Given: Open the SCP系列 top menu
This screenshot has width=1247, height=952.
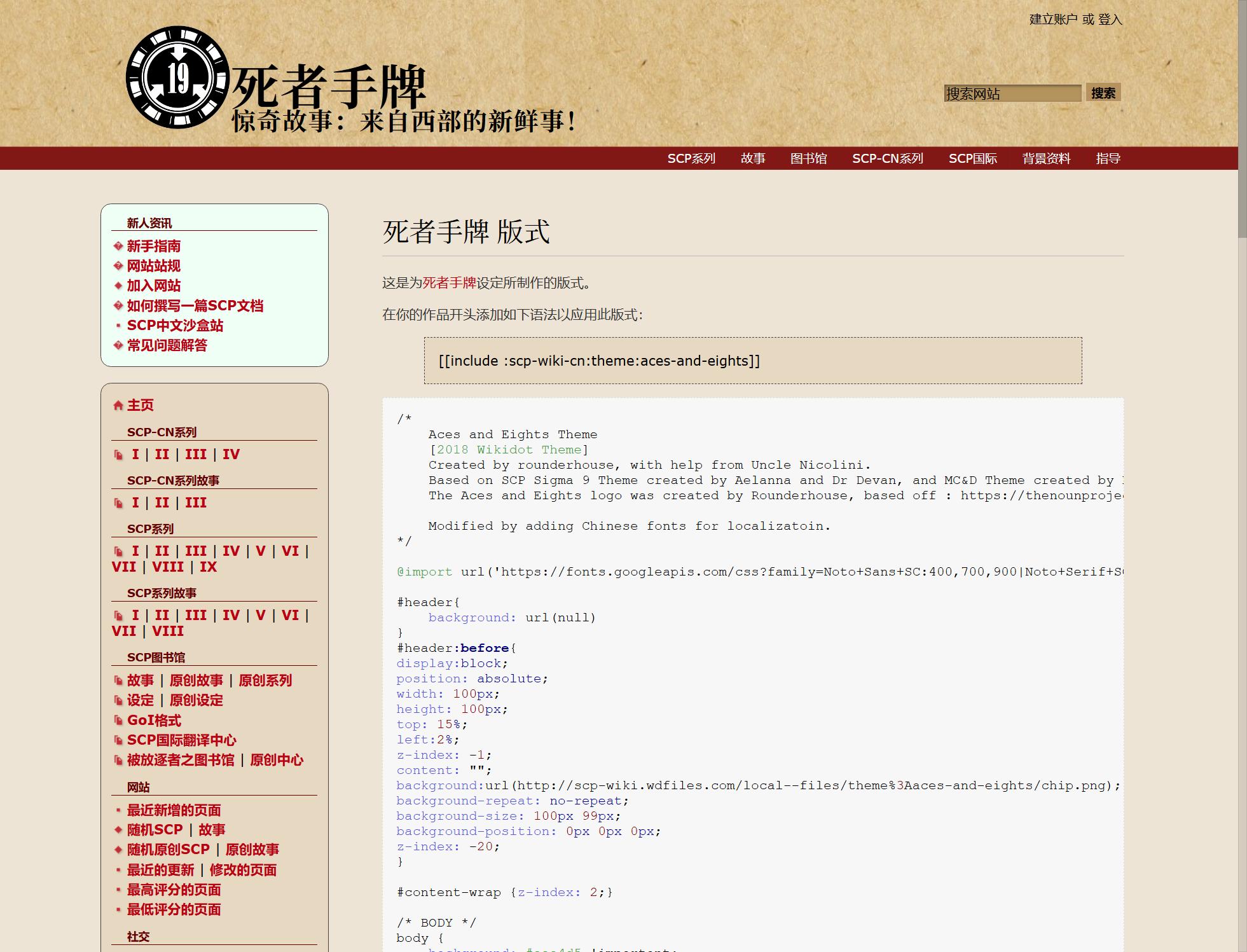Looking at the screenshot, I should [691, 158].
